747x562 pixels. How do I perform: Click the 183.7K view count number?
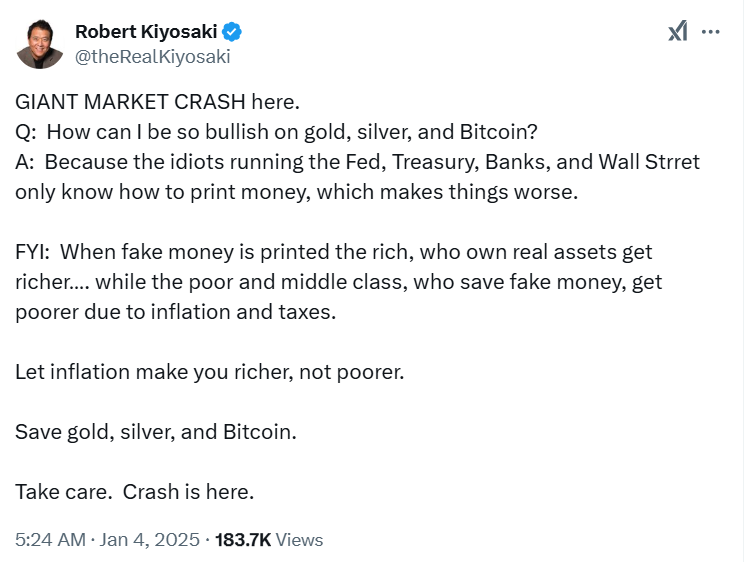click(244, 540)
